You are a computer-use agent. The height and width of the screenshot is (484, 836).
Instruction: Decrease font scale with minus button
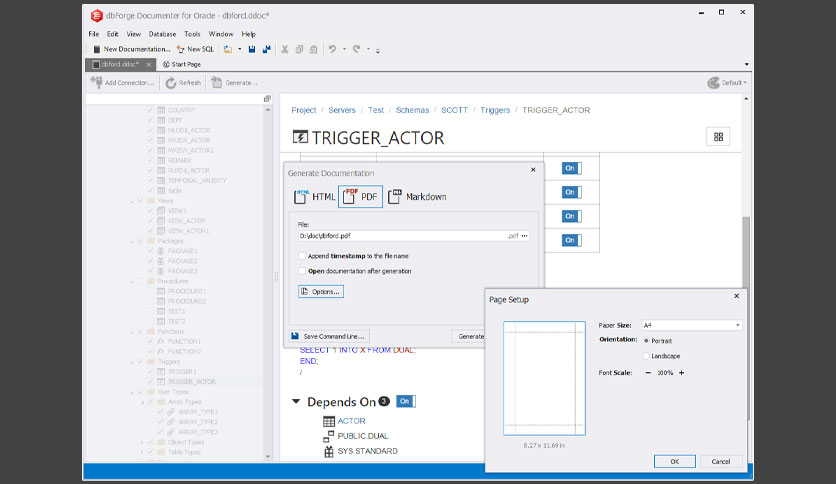click(648, 373)
